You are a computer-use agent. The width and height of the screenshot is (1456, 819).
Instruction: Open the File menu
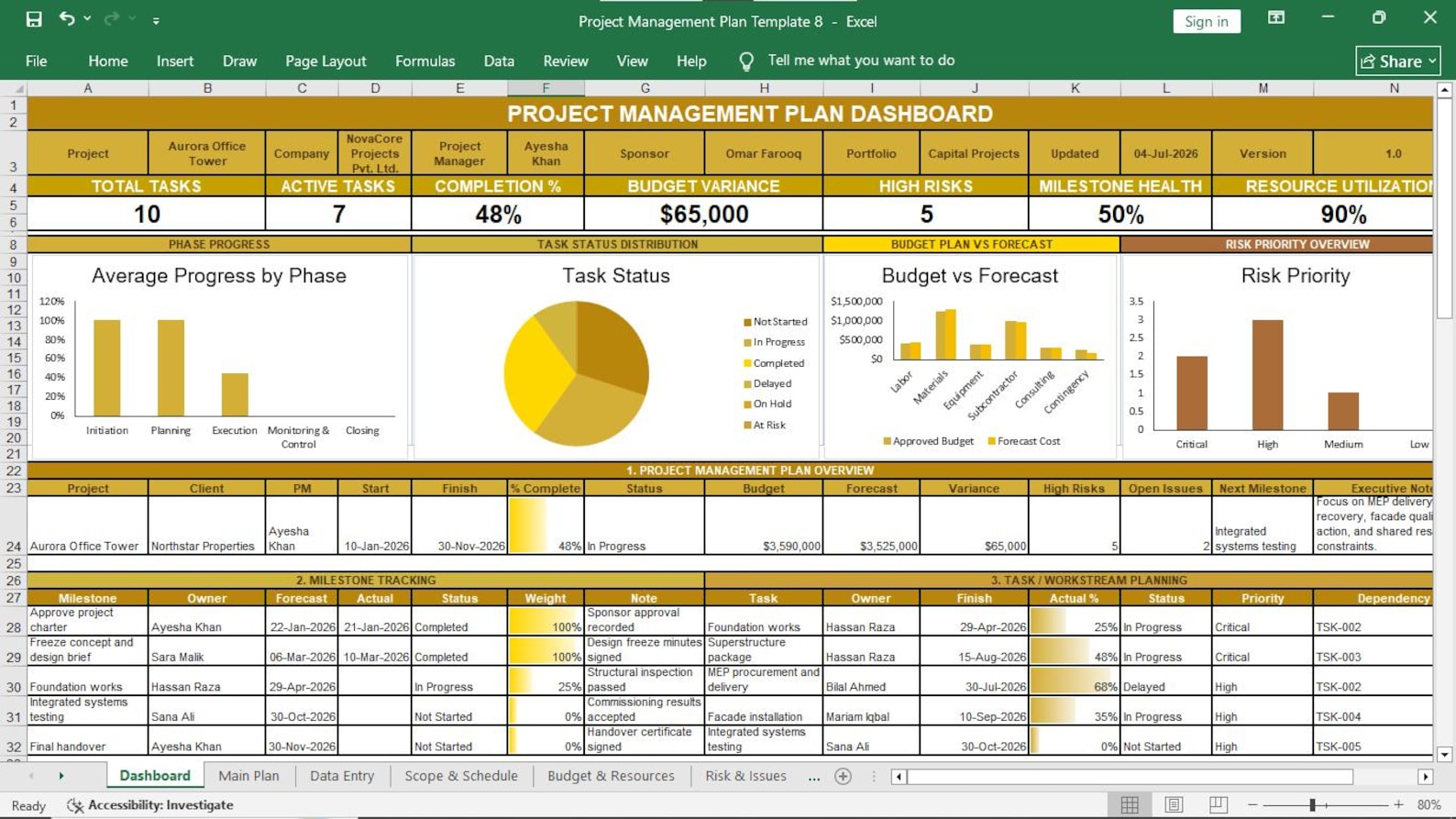tap(37, 61)
